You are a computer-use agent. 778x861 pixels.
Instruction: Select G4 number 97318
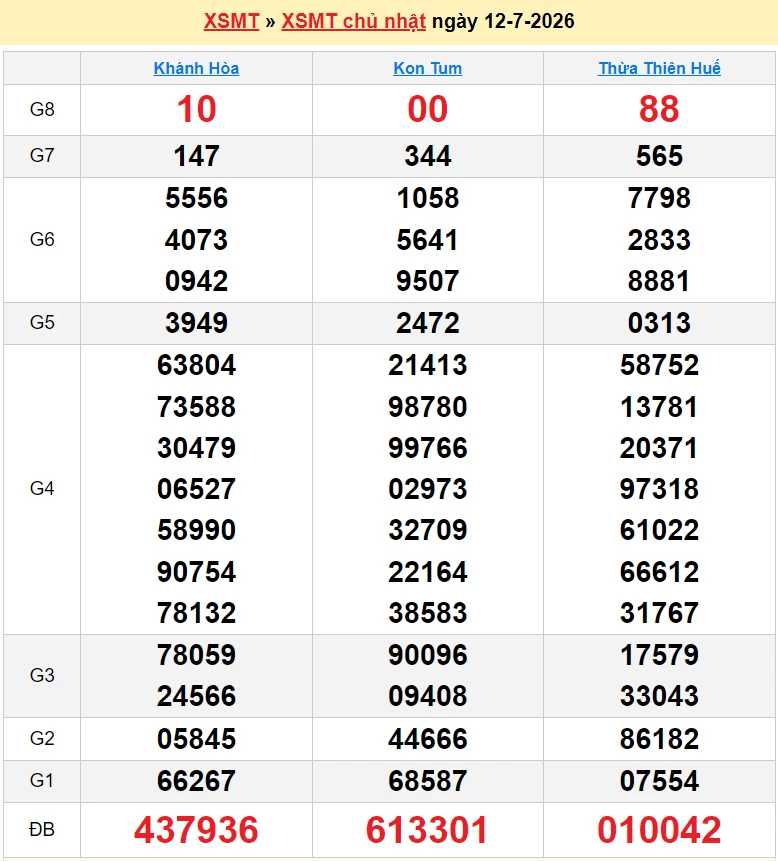click(x=659, y=489)
